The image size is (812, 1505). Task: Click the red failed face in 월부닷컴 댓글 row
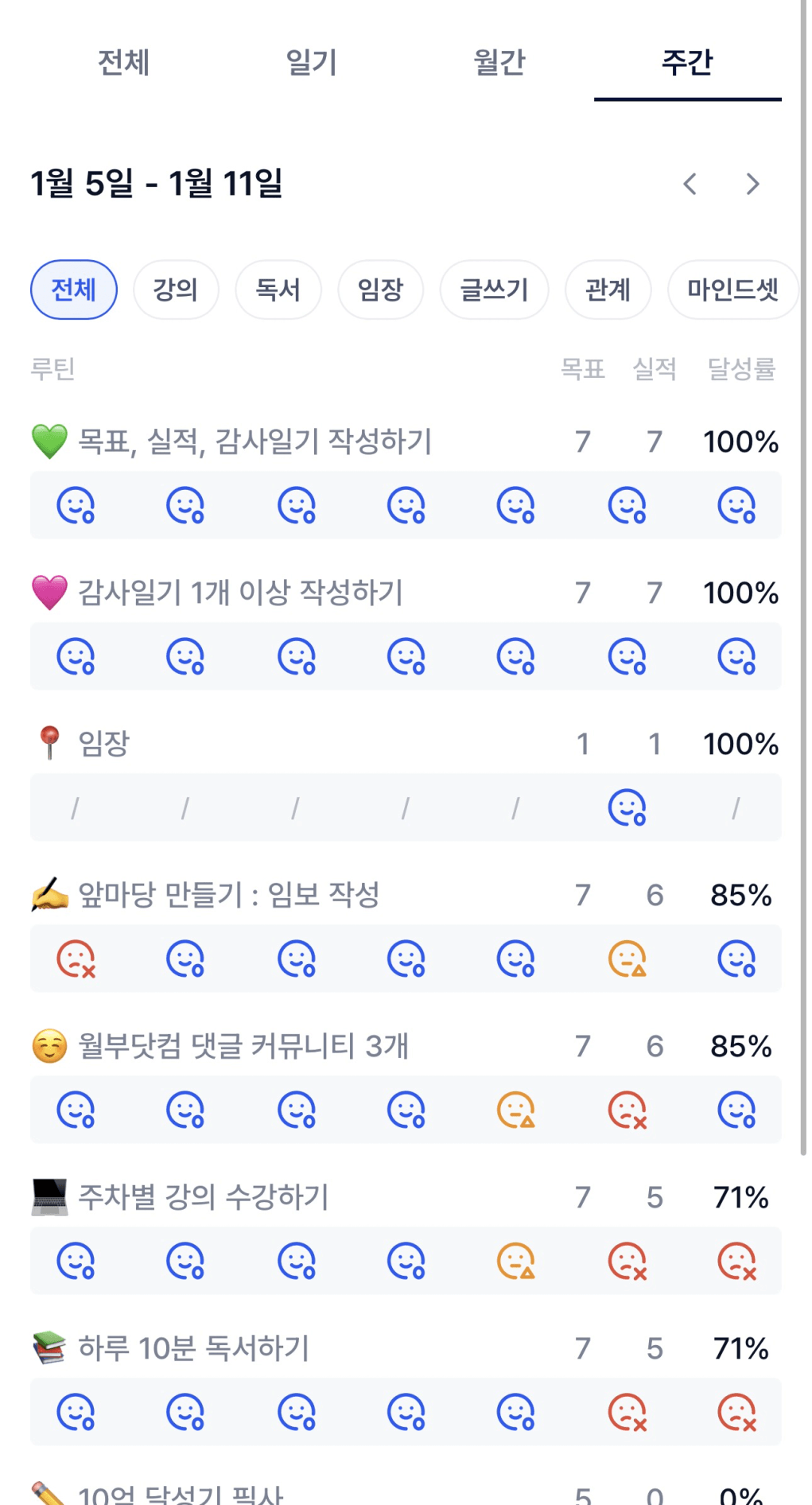pyautogui.click(x=627, y=1110)
